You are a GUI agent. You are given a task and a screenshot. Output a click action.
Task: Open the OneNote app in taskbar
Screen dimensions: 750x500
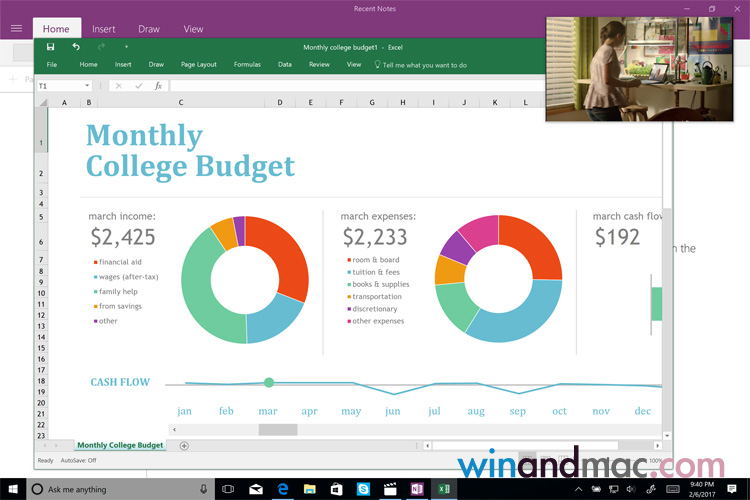[x=416, y=489]
